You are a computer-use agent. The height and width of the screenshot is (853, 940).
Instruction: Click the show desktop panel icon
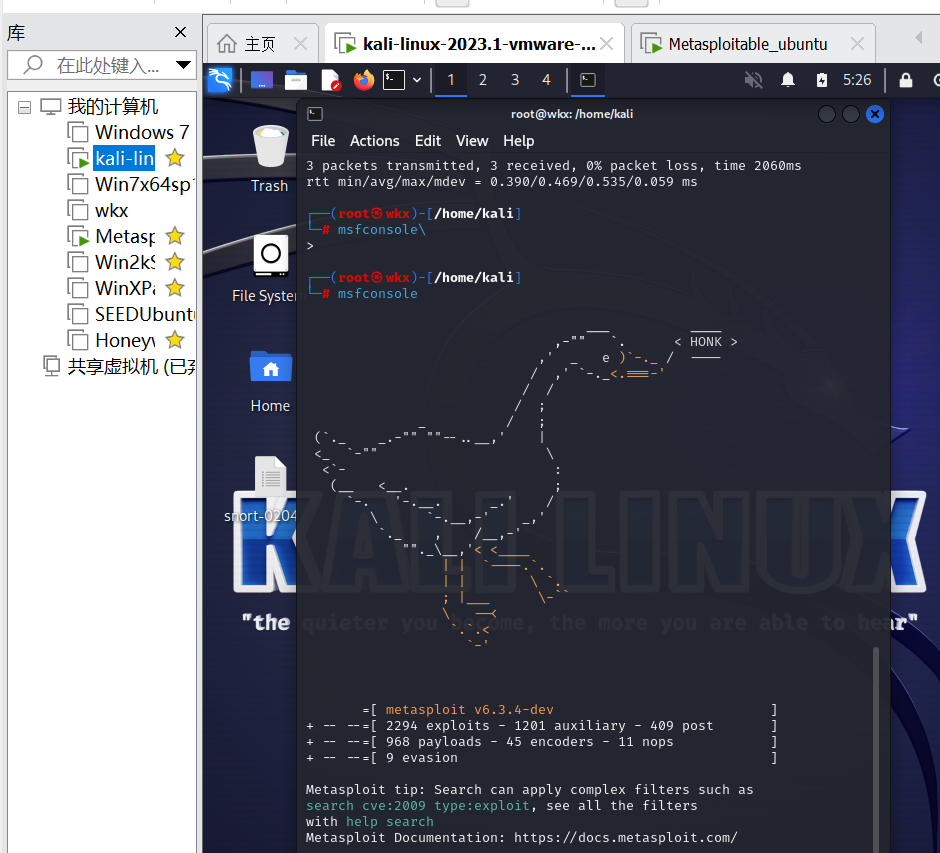point(261,80)
